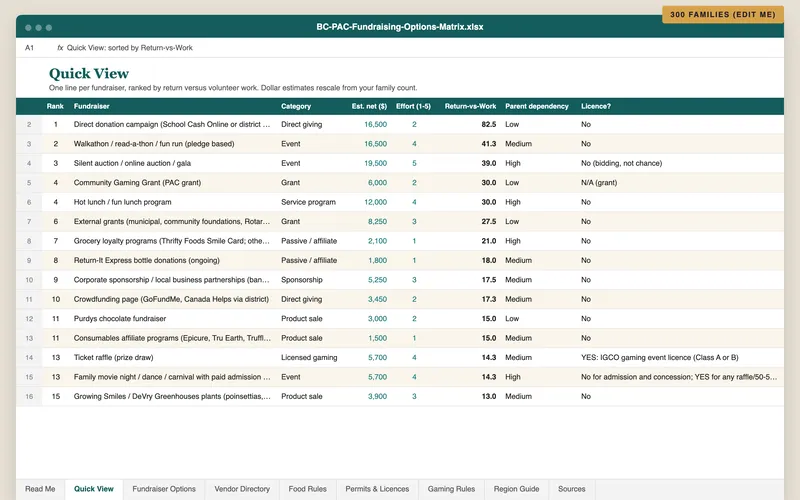View the Sources sheet tab

[x=571, y=489]
